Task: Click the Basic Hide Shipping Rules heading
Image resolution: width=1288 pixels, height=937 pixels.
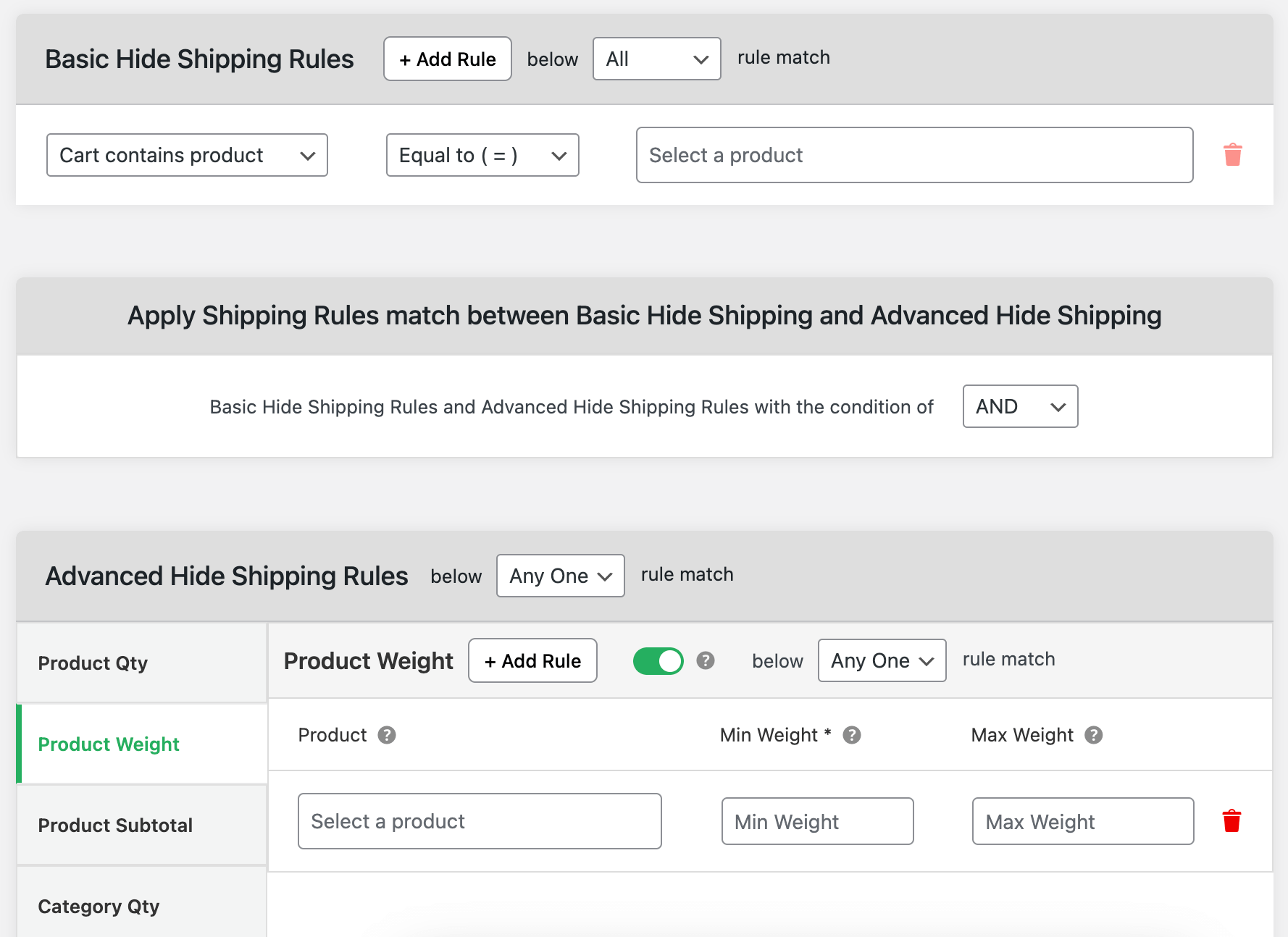Action: (x=199, y=59)
